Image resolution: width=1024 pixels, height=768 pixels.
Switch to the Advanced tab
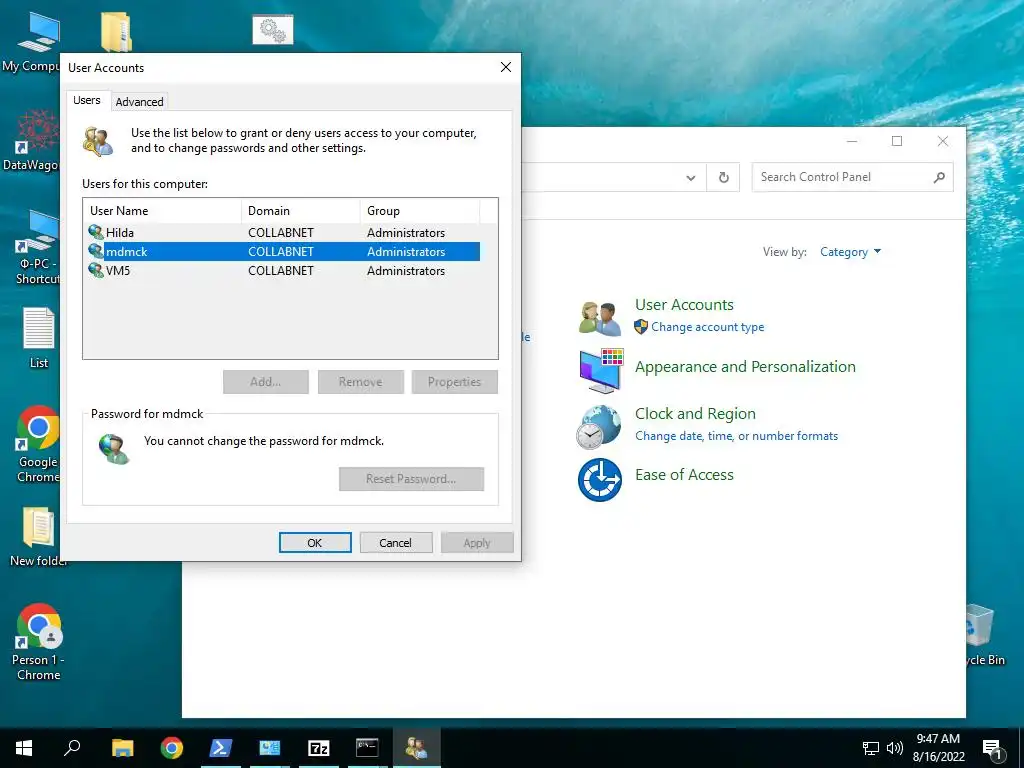coord(139,102)
